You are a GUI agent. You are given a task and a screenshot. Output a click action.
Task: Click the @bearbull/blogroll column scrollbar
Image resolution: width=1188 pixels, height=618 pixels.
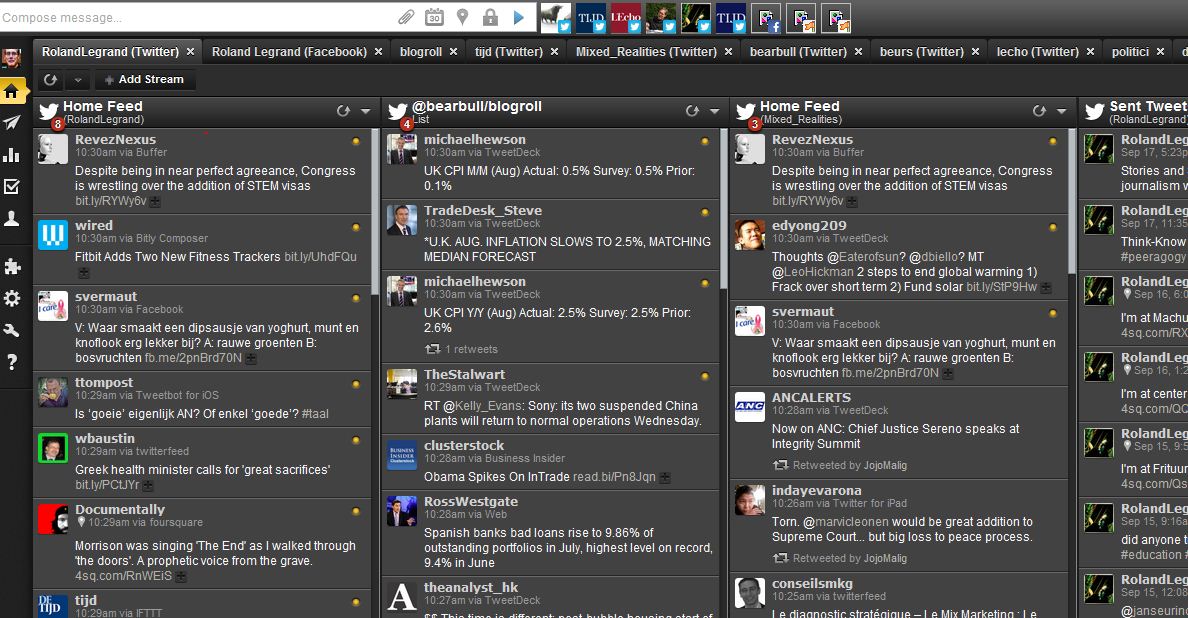click(x=723, y=208)
